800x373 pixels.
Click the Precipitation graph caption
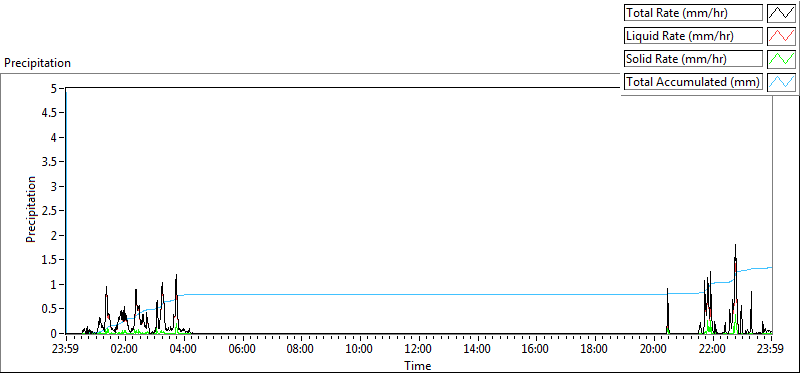click(37, 63)
